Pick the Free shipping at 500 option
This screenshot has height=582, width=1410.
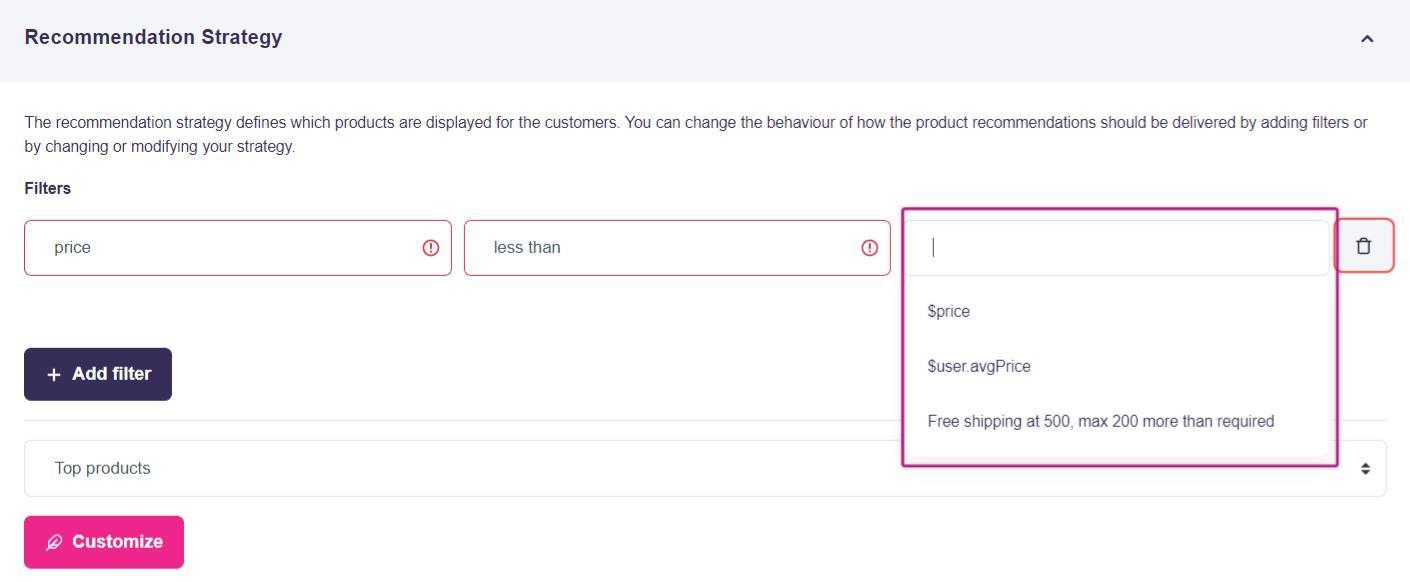1100,421
